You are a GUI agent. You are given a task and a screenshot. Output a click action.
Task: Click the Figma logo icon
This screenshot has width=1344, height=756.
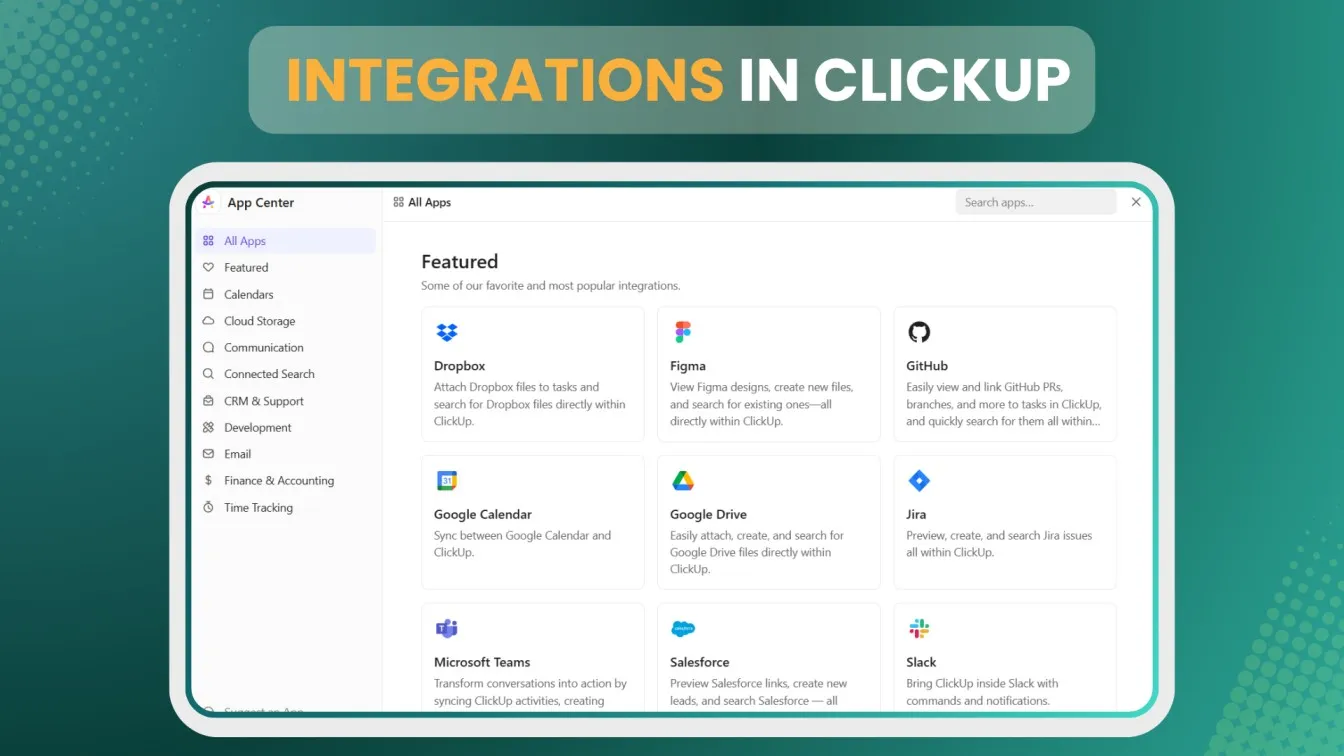(x=683, y=332)
